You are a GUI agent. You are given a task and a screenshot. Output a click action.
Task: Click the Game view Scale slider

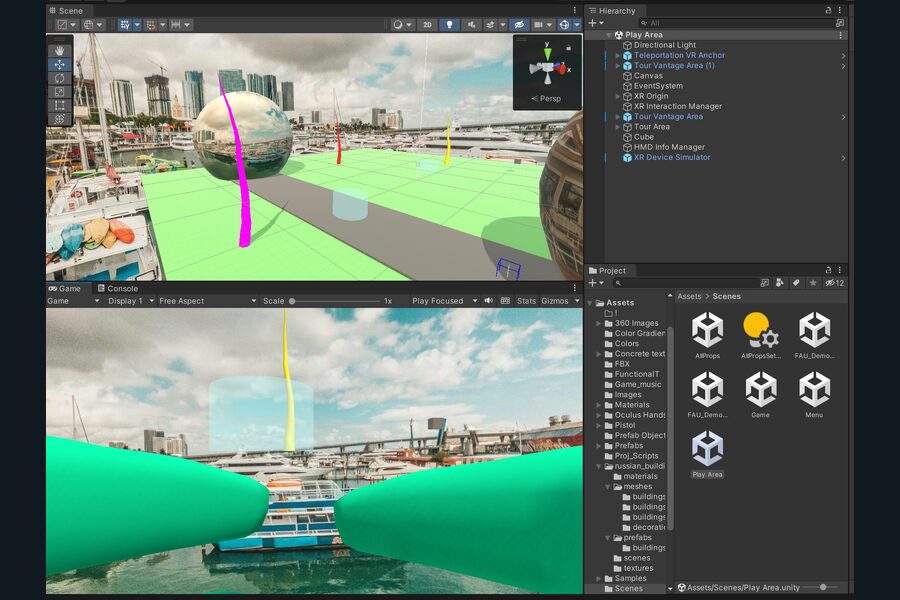tap(336, 301)
